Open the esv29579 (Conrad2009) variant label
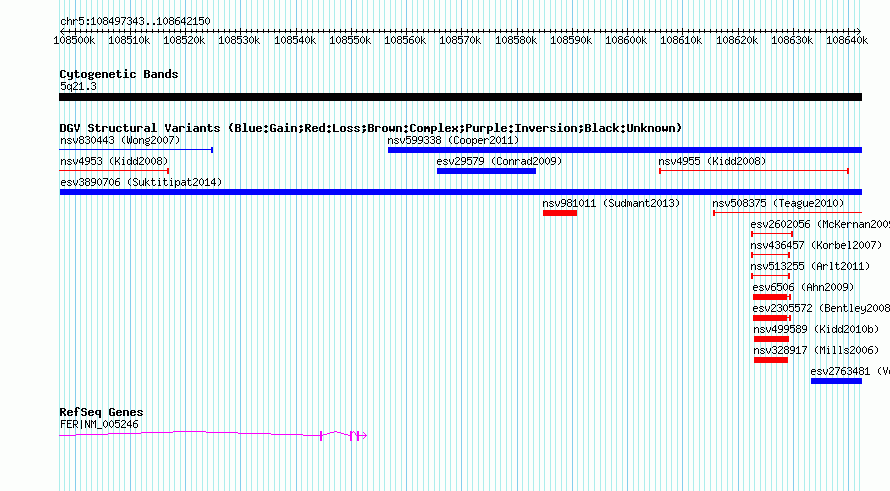The height and width of the screenshot is (491, 890). pos(499,161)
